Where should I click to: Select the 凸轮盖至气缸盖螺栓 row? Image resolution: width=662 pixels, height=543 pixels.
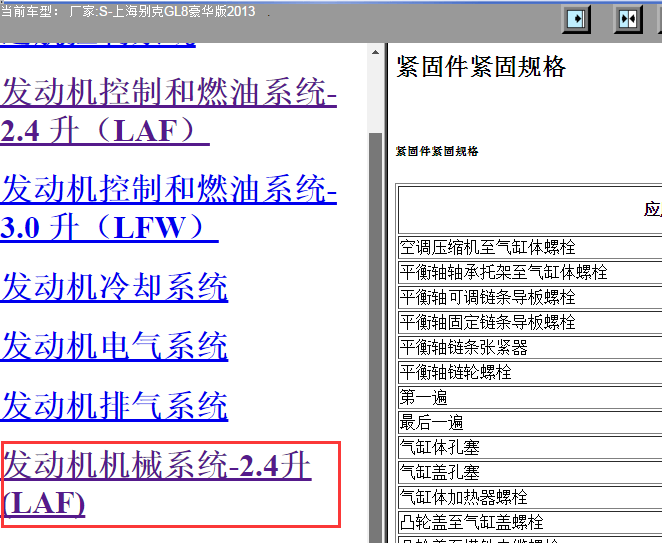point(530,522)
